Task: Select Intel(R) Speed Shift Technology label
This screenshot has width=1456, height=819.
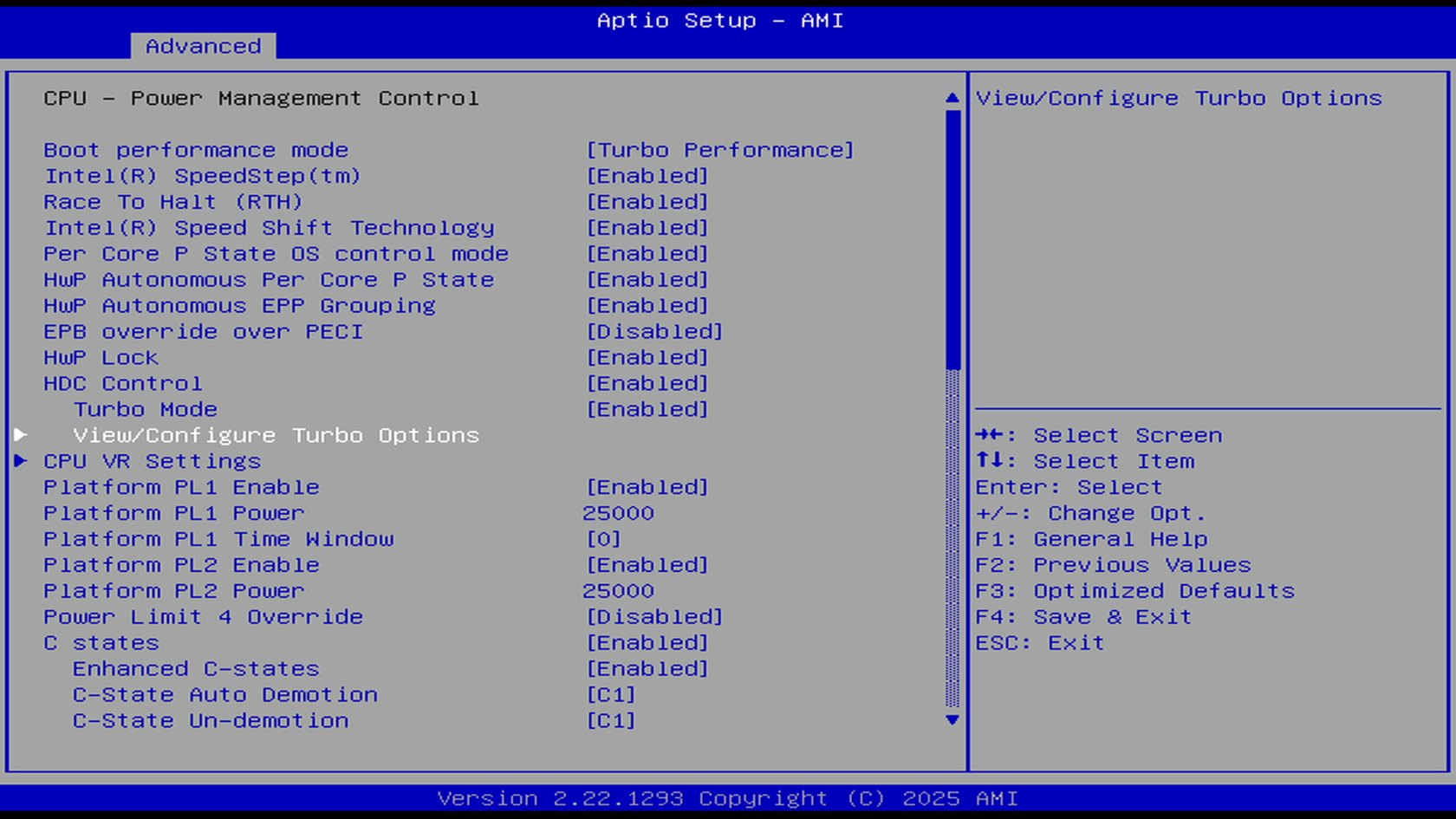Action: point(269,228)
